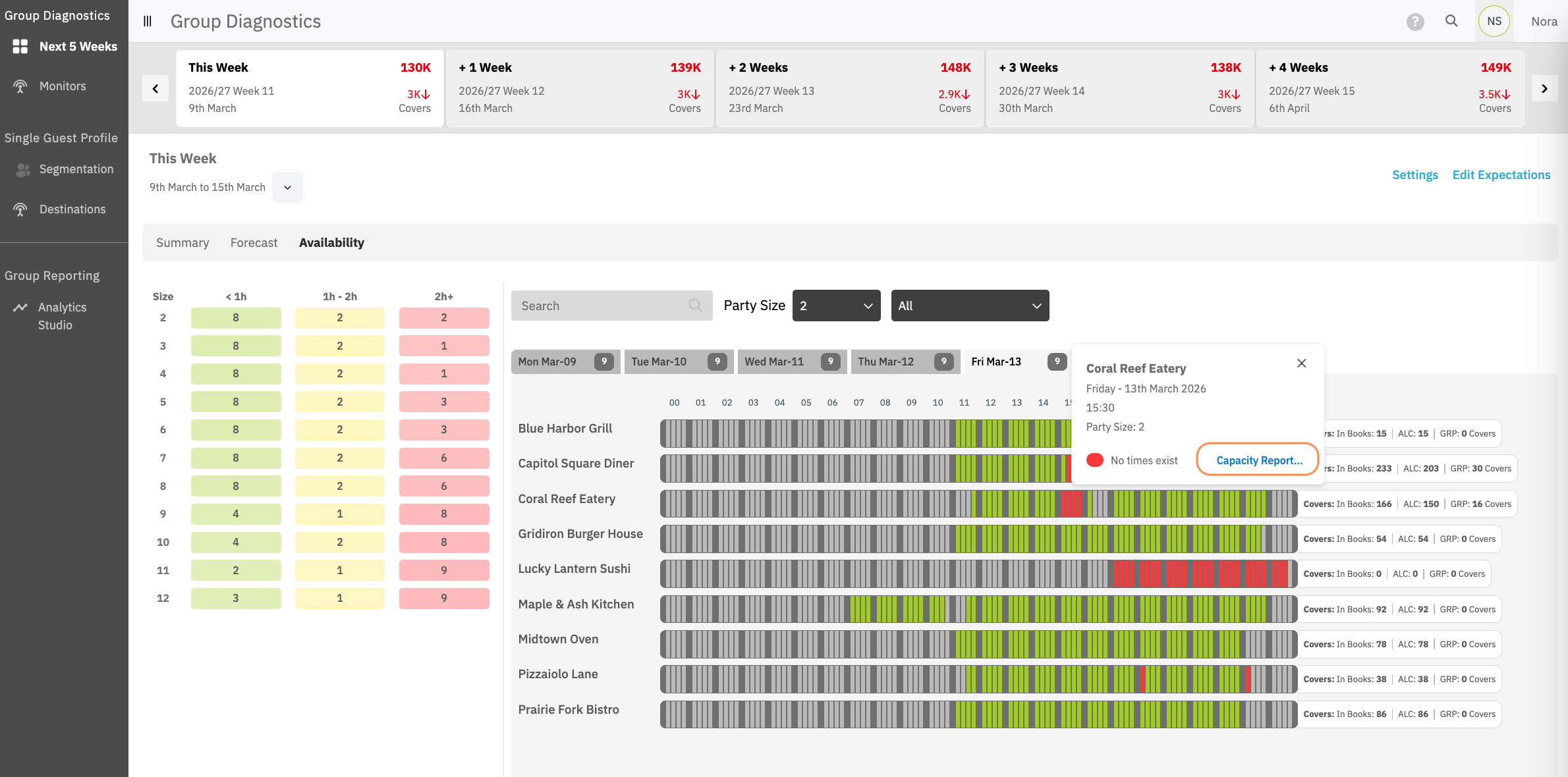Close the Coral Reef Eatery popup
The height and width of the screenshot is (777, 1568).
coord(1301,363)
